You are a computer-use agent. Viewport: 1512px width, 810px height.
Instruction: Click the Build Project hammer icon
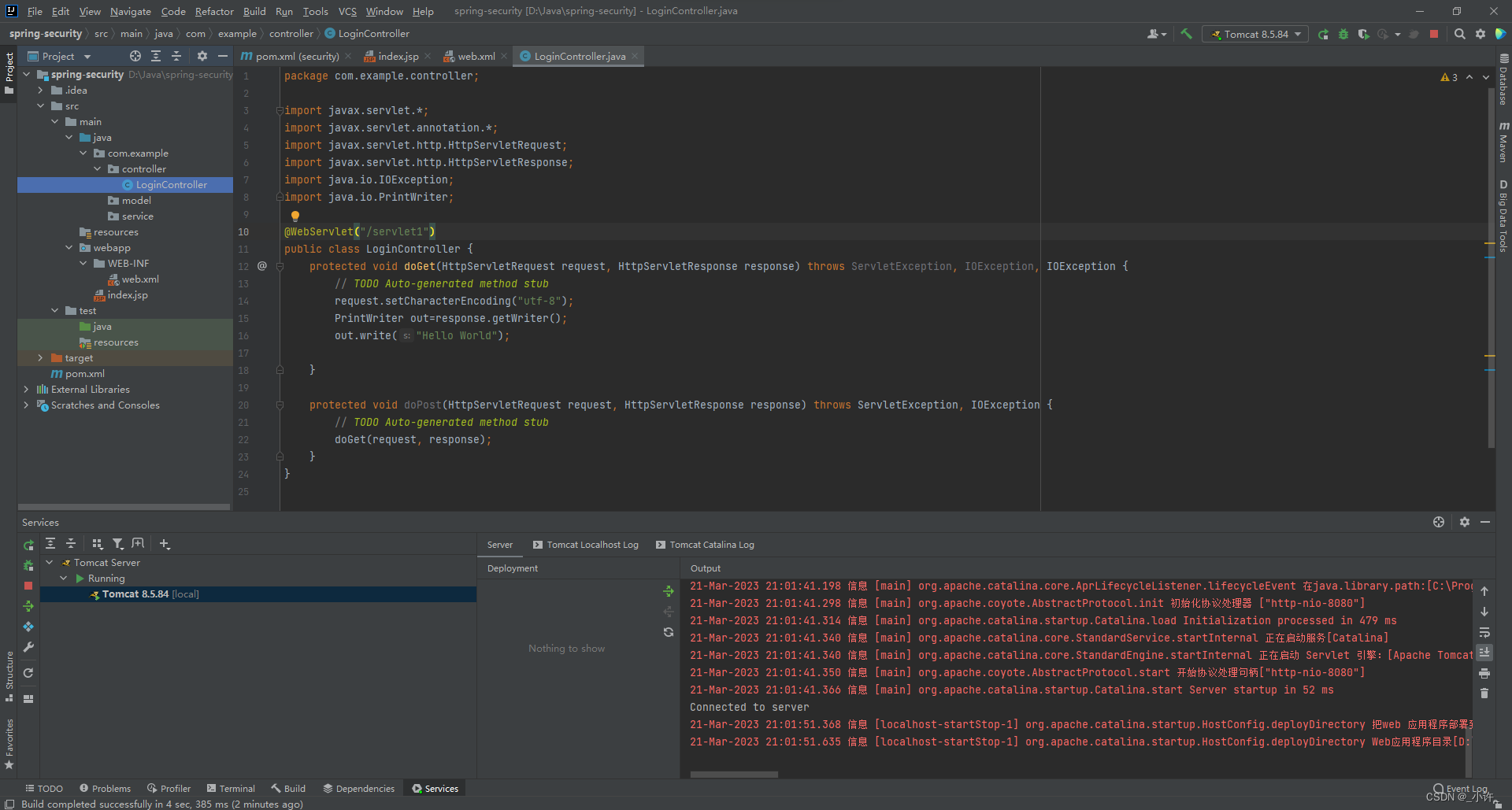click(1186, 34)
